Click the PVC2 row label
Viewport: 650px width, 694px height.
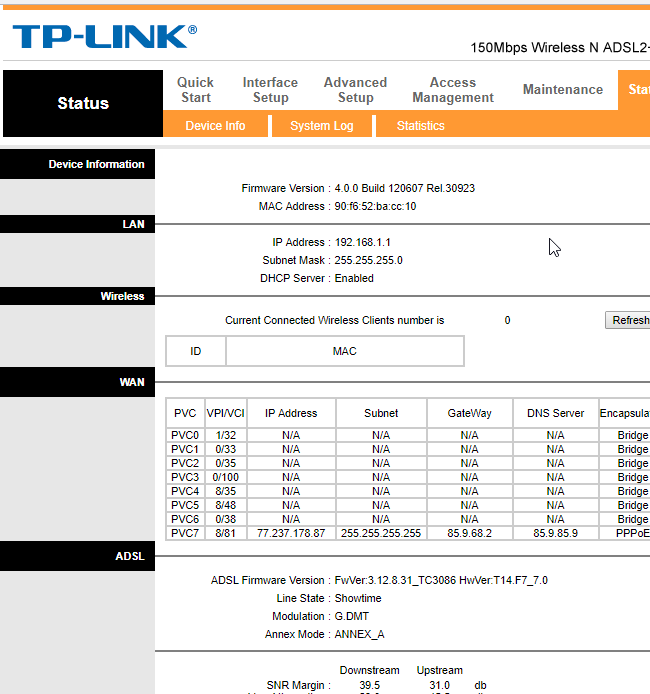pos(185,463)
